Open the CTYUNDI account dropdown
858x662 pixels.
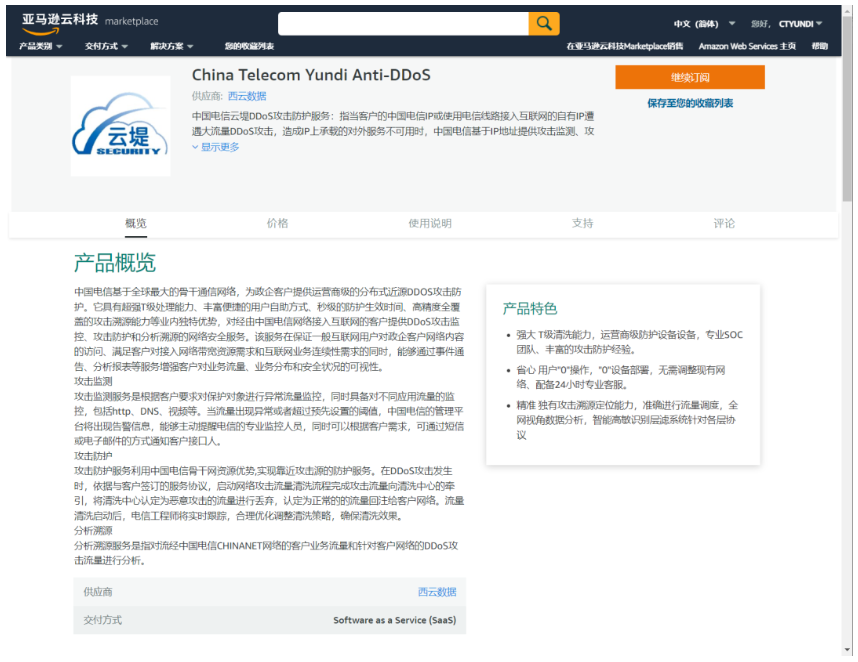801,24
